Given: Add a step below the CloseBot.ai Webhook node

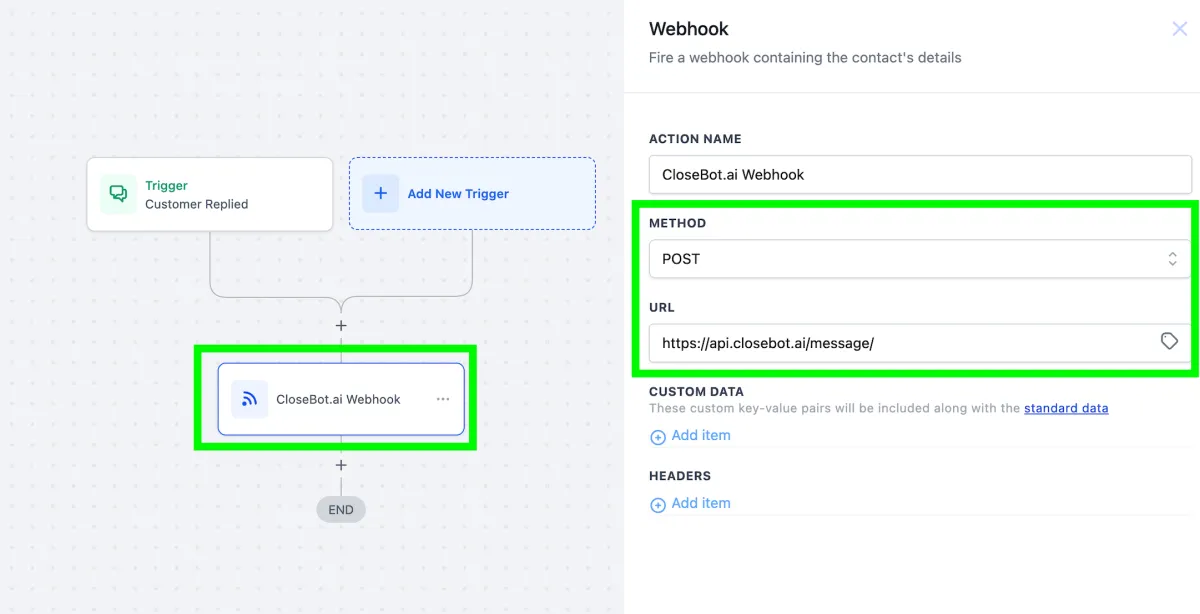Looking at the screenshot, I should [x=341, y=466].
